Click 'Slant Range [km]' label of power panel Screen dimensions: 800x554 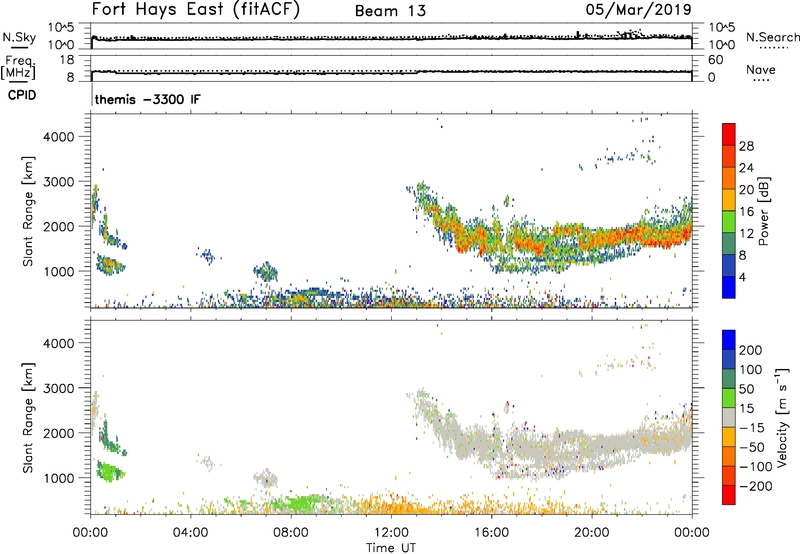point(28,211)
